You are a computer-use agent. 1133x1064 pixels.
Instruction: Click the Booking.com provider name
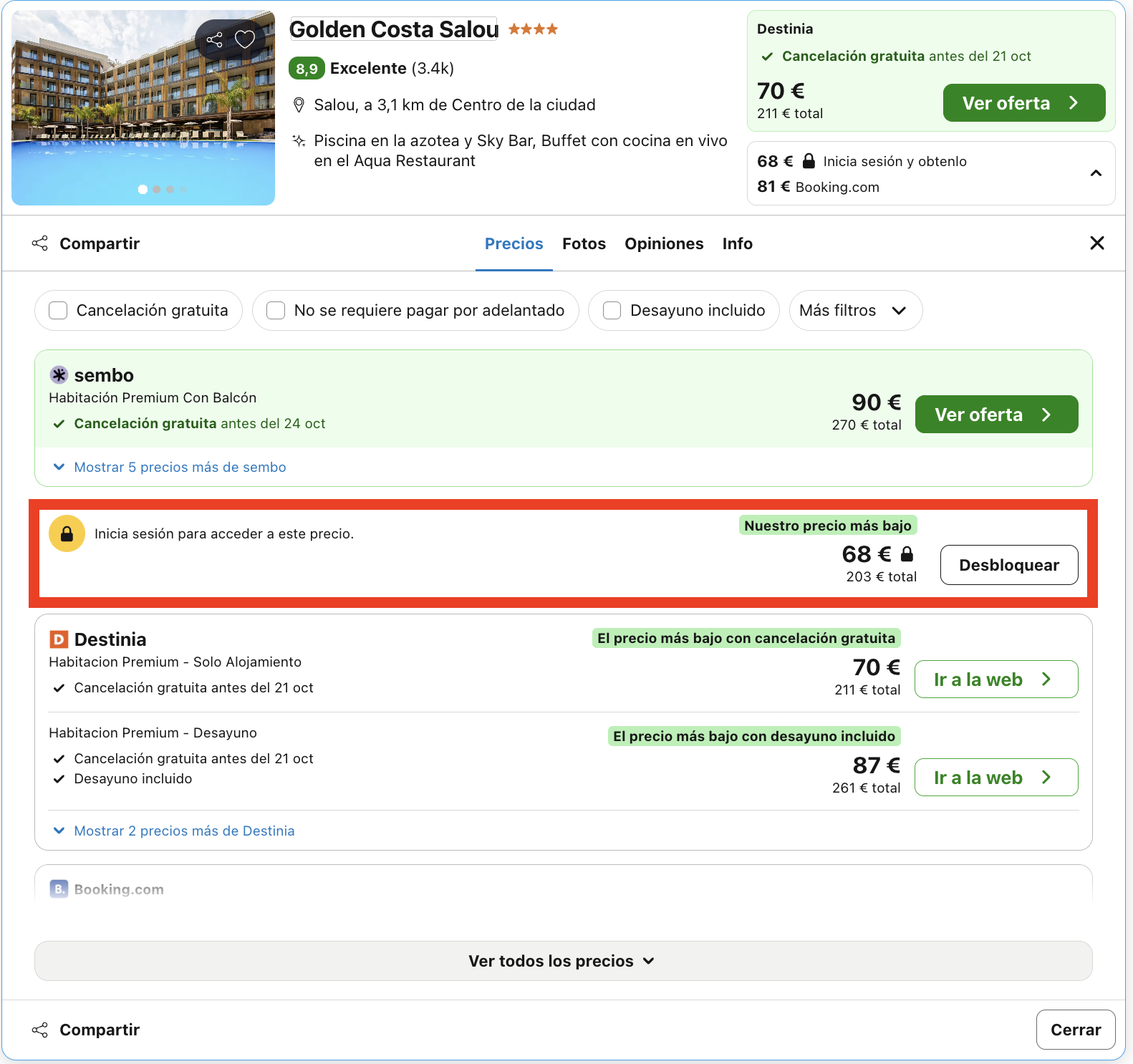point(119,889)
